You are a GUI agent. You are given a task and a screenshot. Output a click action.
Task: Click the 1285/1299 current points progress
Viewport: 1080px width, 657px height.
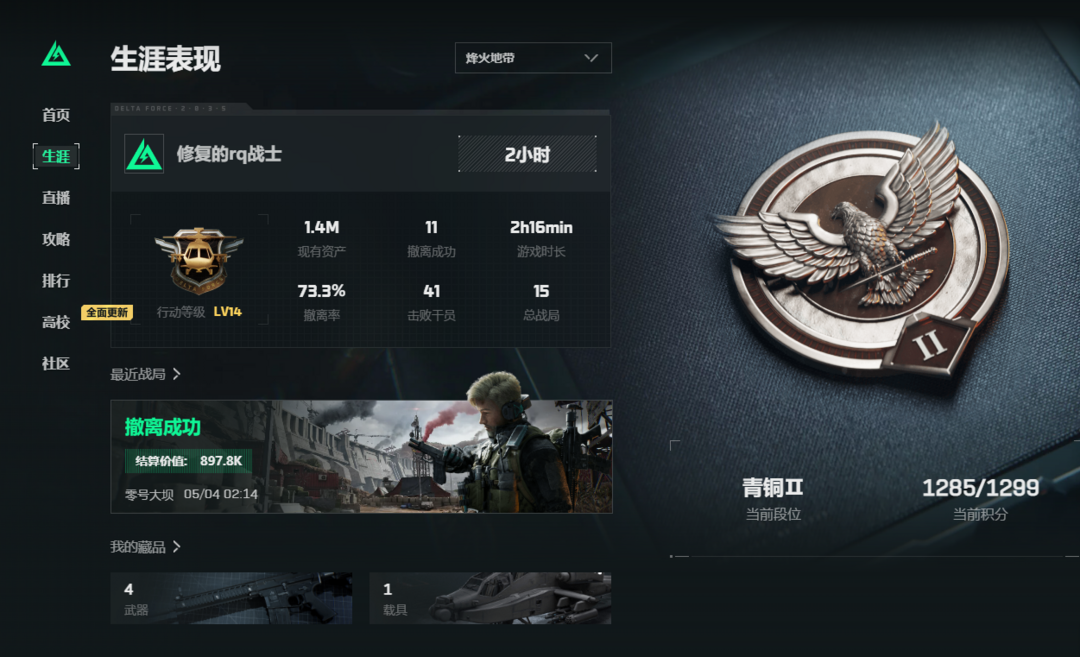(x=980, y=488)
